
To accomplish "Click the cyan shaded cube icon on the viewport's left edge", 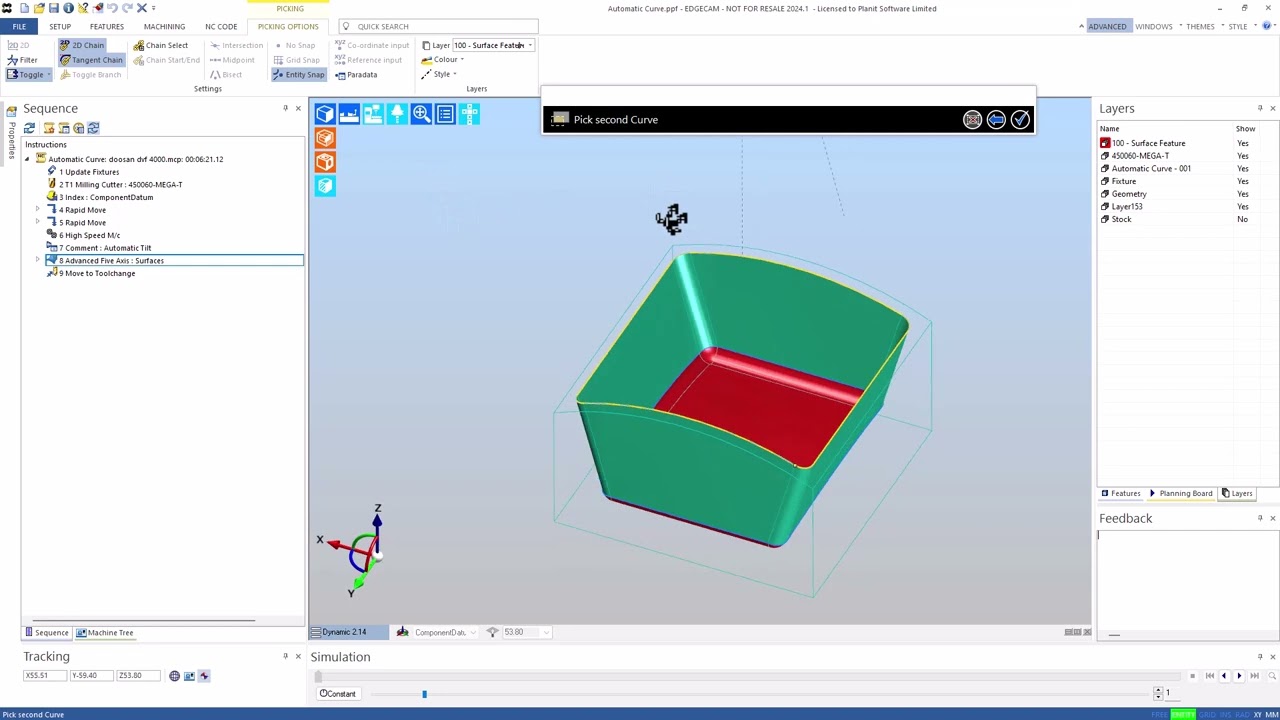I will pyautogui.click(x=325, y=186).
